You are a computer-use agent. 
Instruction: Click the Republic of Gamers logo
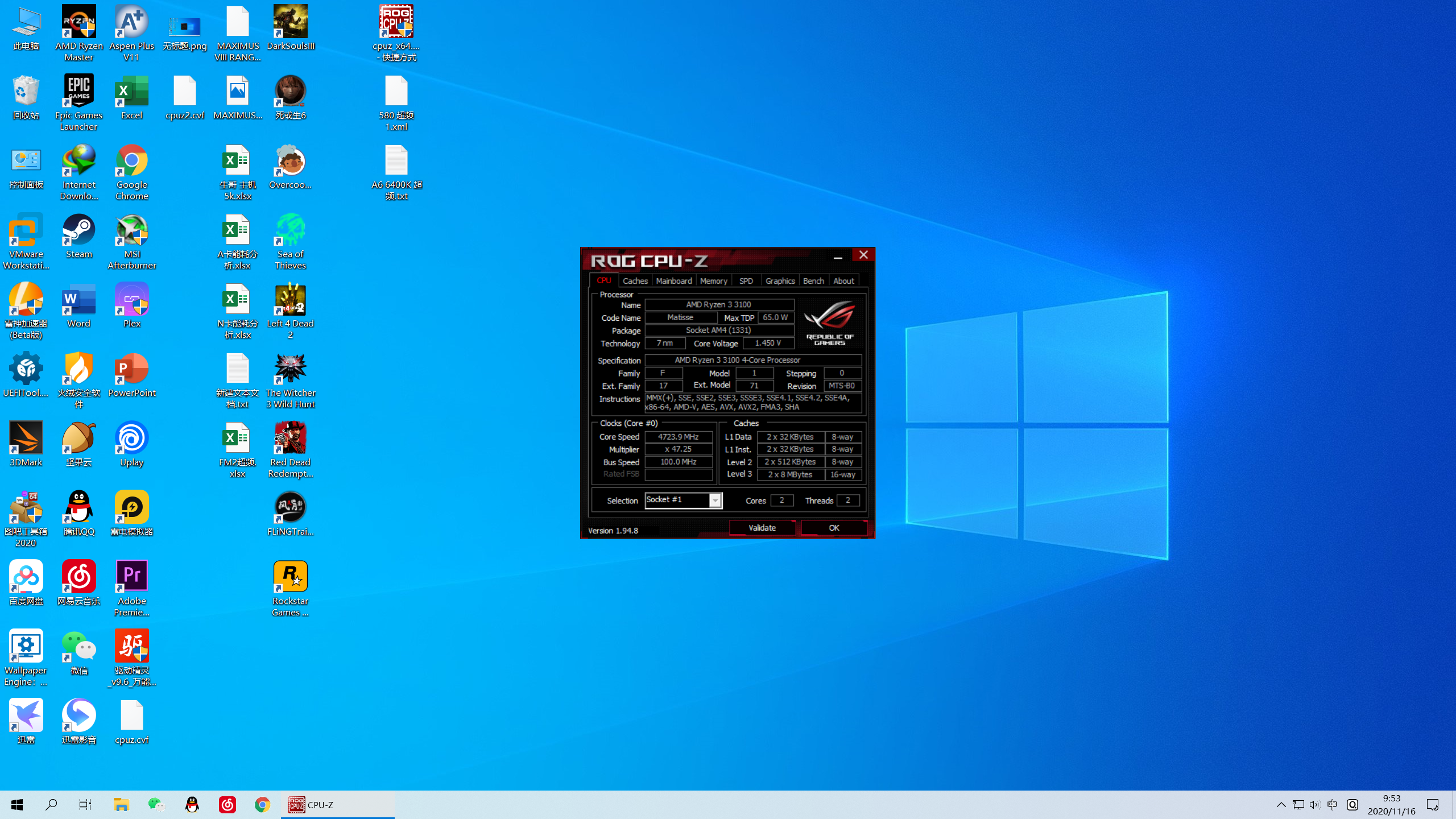(x=830, y=322)
